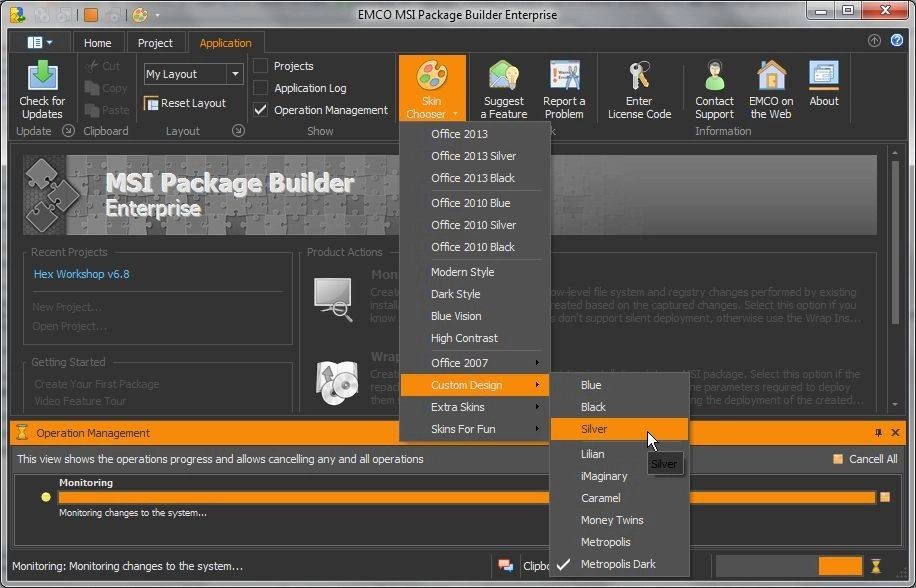Select the Office 2010 Silver skin
The height and width of the screenshot is (588, 916).
tap(474, 225)
